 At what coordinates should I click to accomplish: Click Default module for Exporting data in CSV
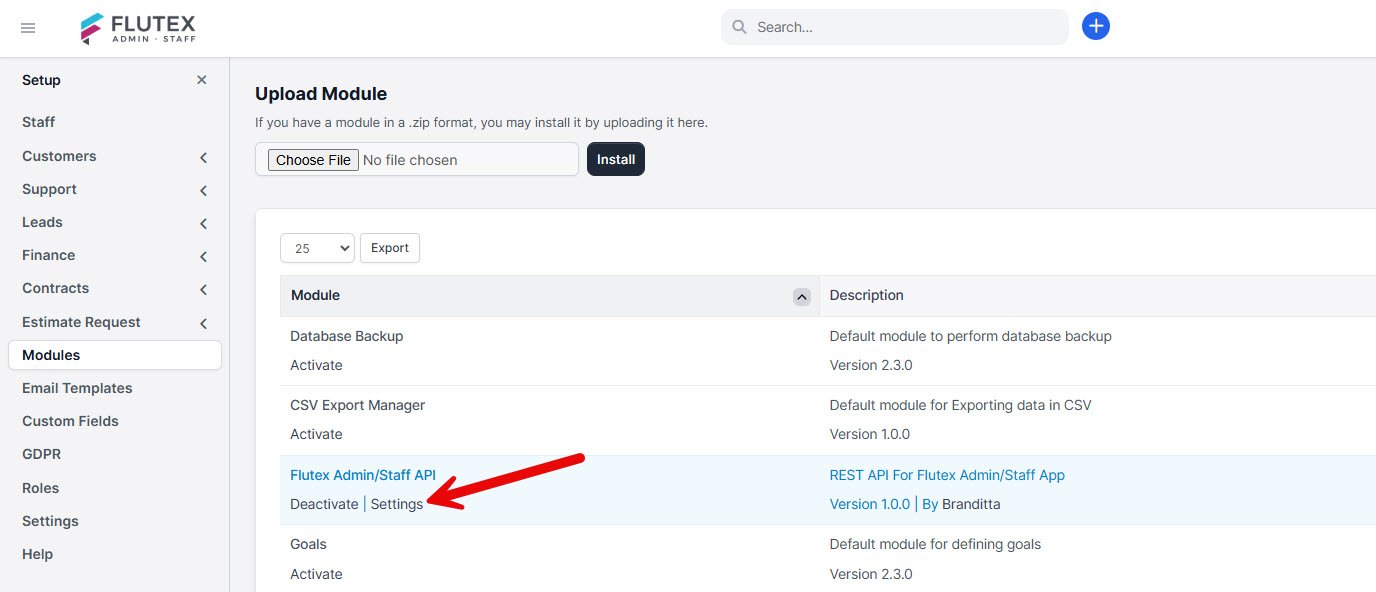tap(960, 405)
